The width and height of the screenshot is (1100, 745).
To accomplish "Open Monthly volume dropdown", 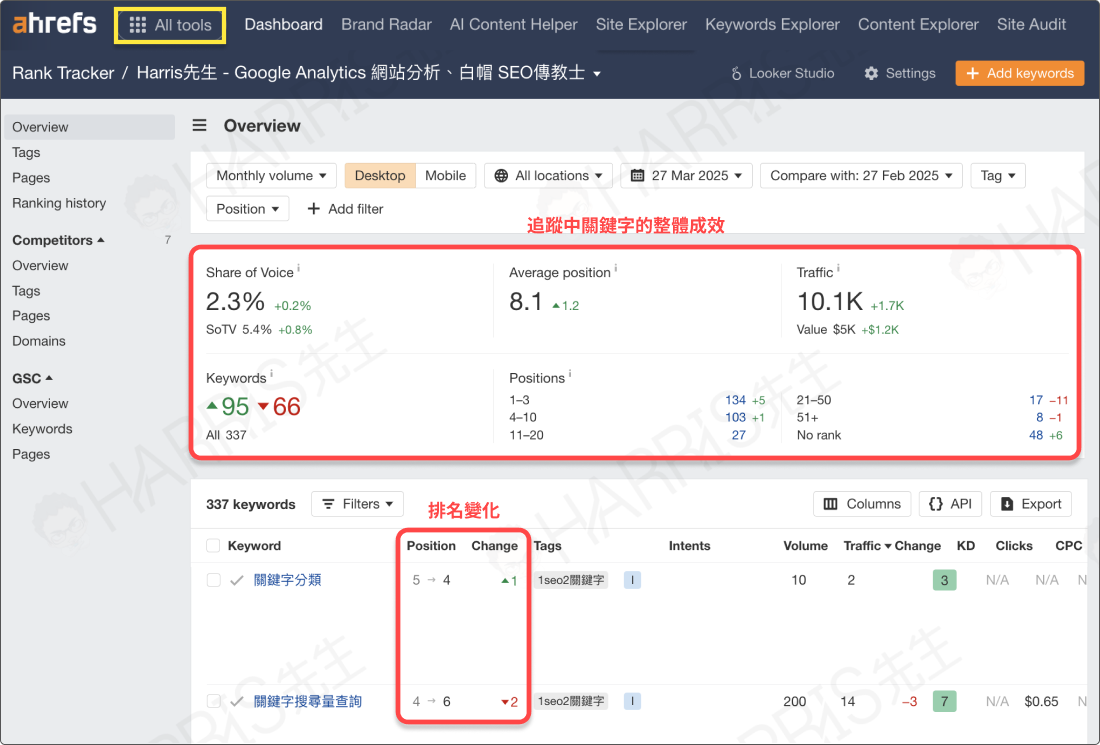I will [x=271, y=175].
